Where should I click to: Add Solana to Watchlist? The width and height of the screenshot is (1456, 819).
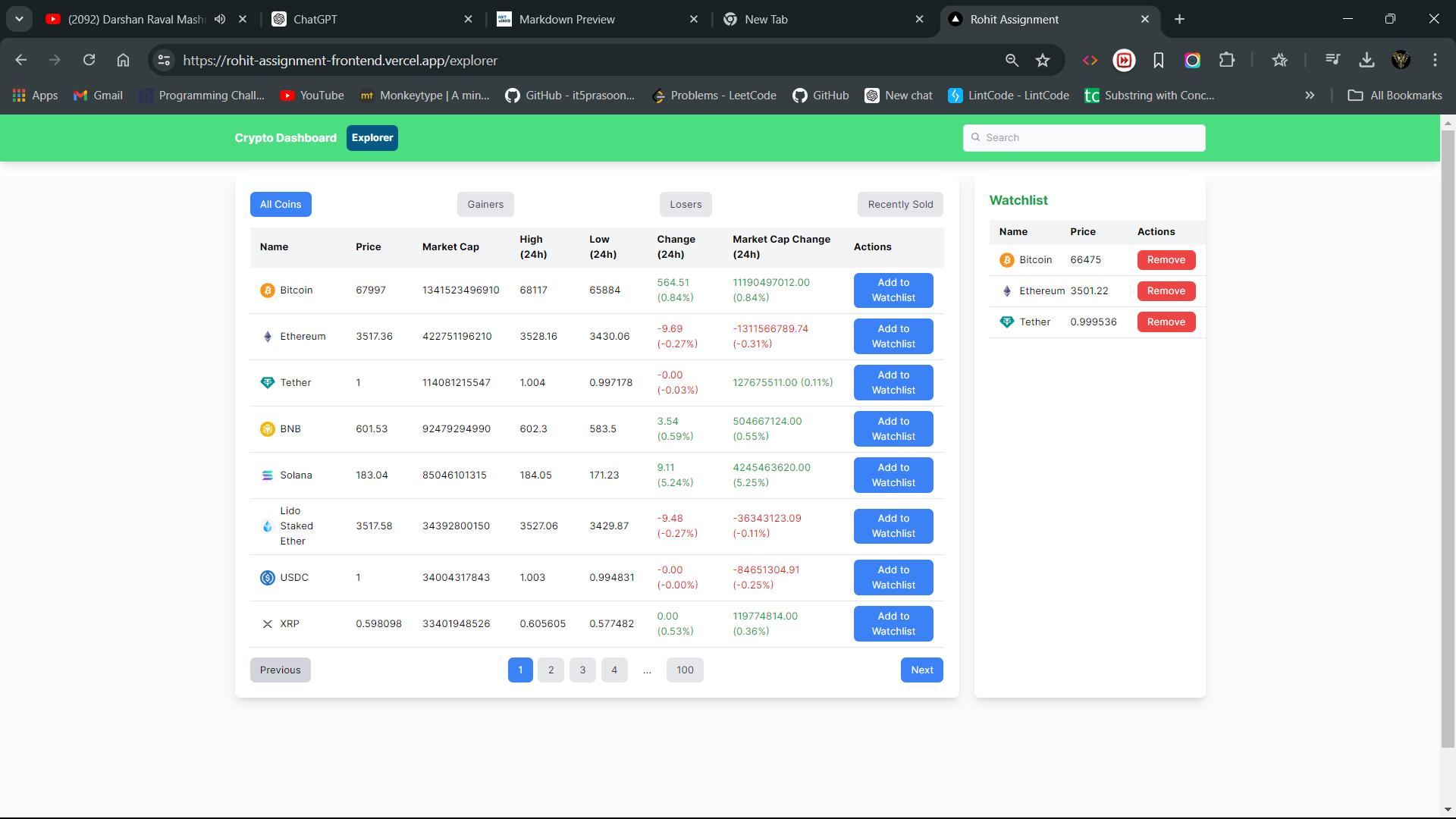893,475
